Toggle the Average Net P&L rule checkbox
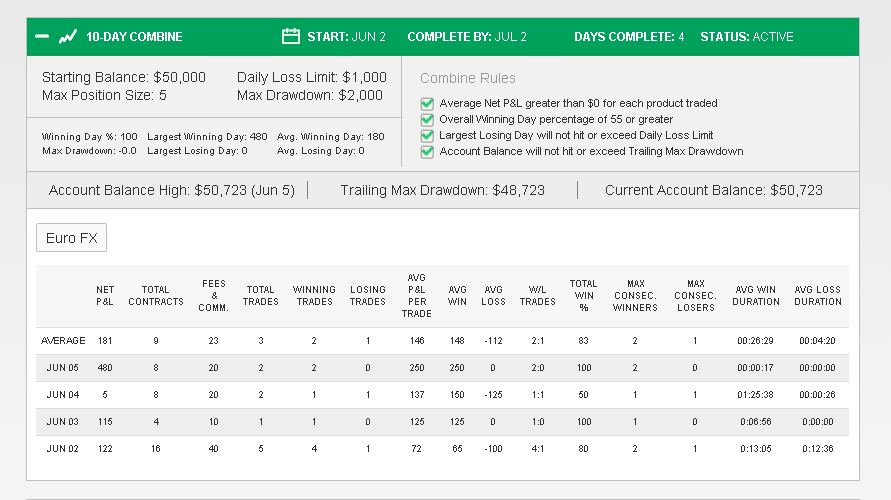This screenshot has width=891, height=500. (427, 103)
